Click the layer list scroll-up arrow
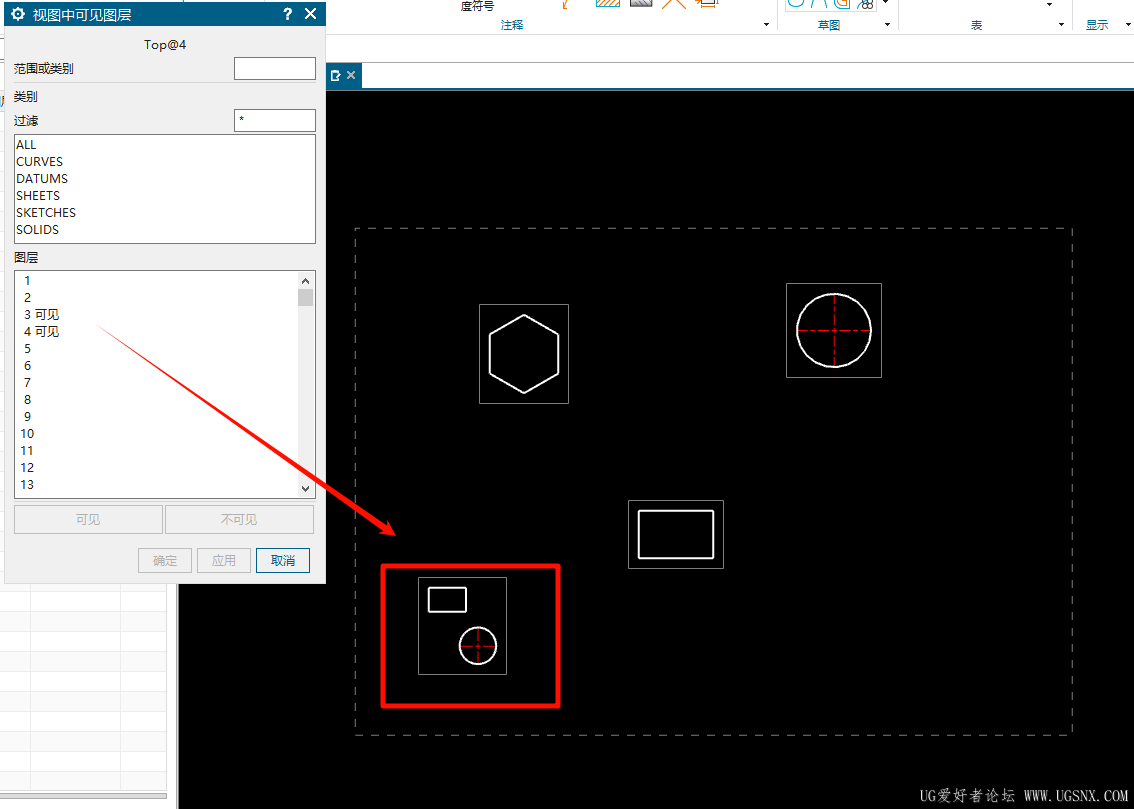This screenshot has height=809, width=1134. coord(305,281)
